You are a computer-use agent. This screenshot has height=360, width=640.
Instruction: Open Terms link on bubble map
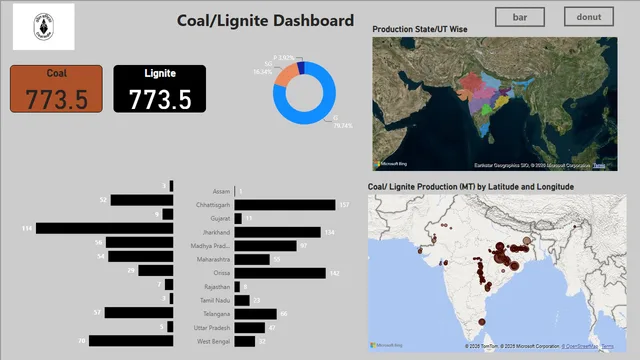[607, 346]
